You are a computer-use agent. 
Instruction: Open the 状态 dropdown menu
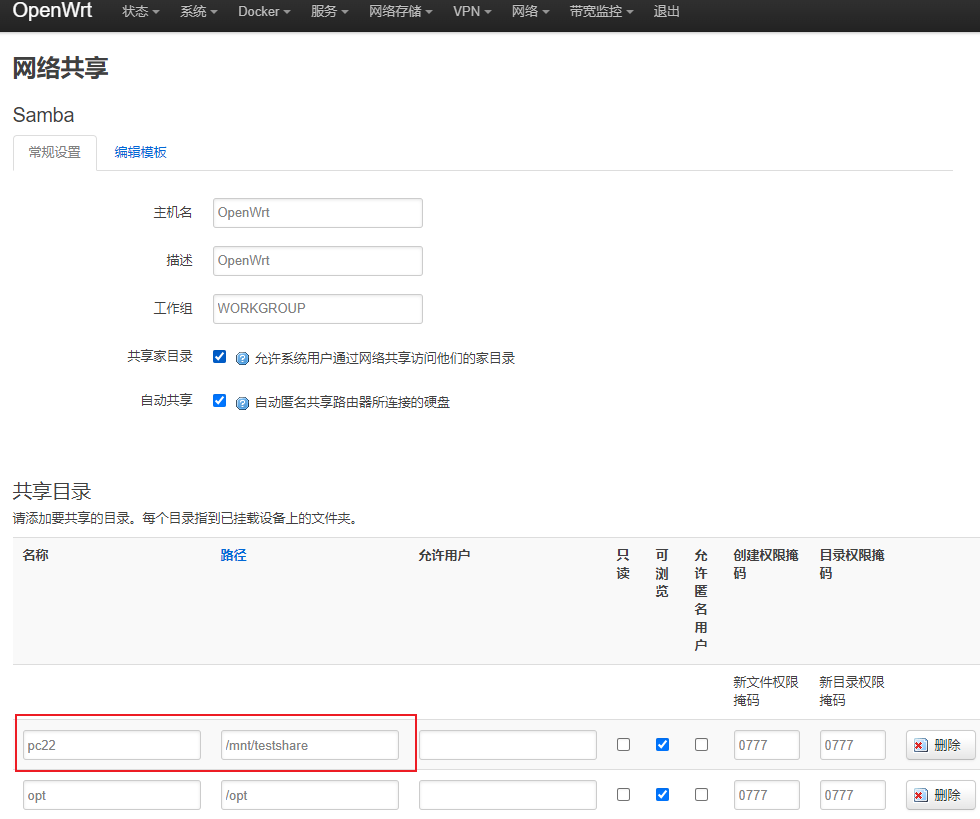[x=141, y=12]
